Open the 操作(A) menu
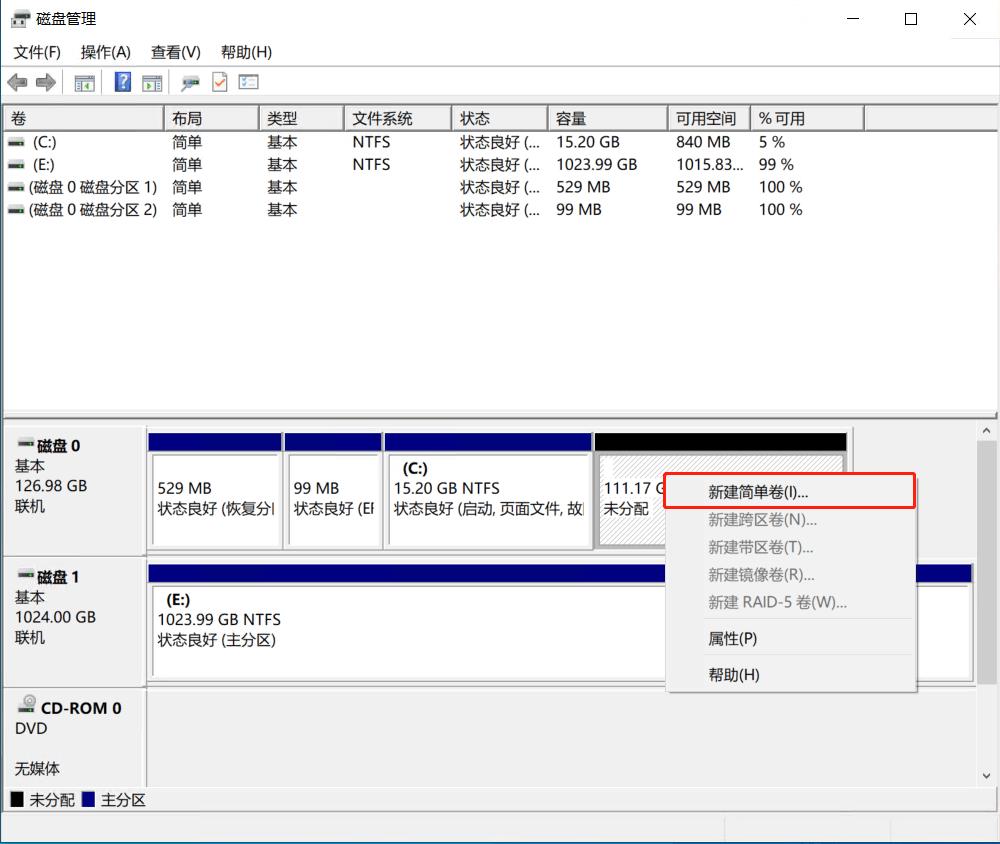Screen dimensions: 1000x844 pos(104,52)
